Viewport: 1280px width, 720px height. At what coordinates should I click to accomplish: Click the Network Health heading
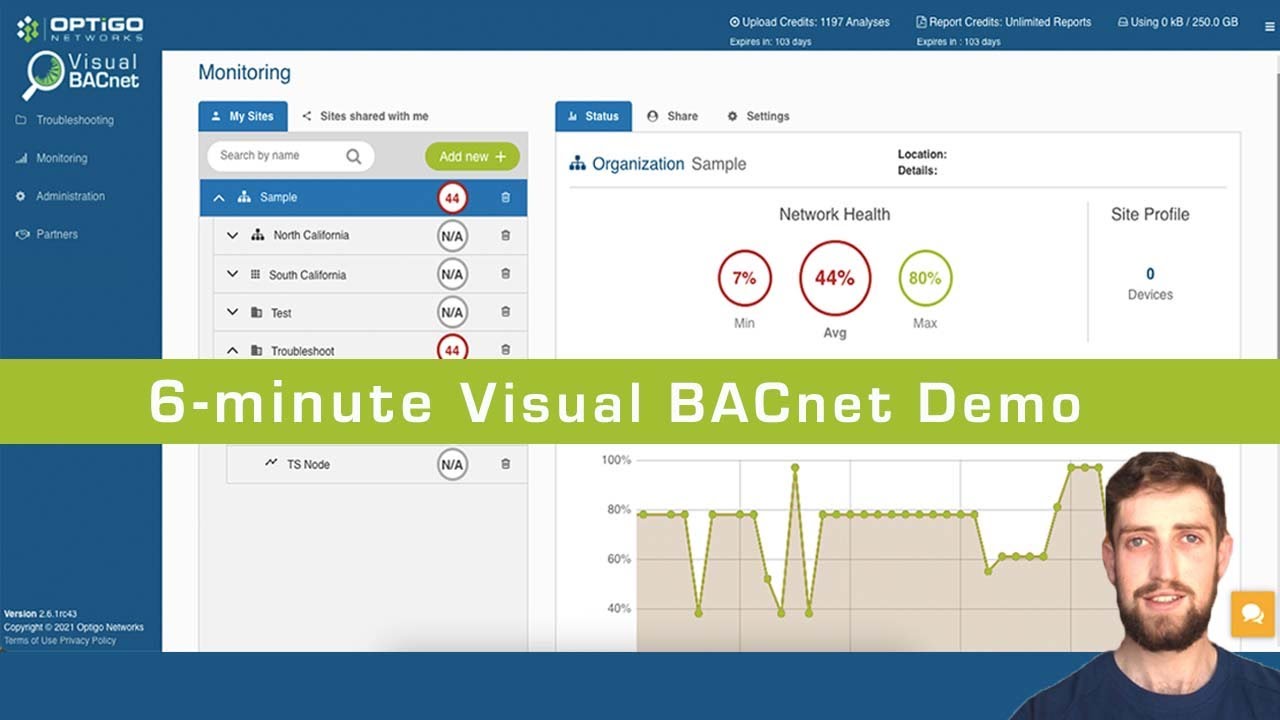click(835, 214)
